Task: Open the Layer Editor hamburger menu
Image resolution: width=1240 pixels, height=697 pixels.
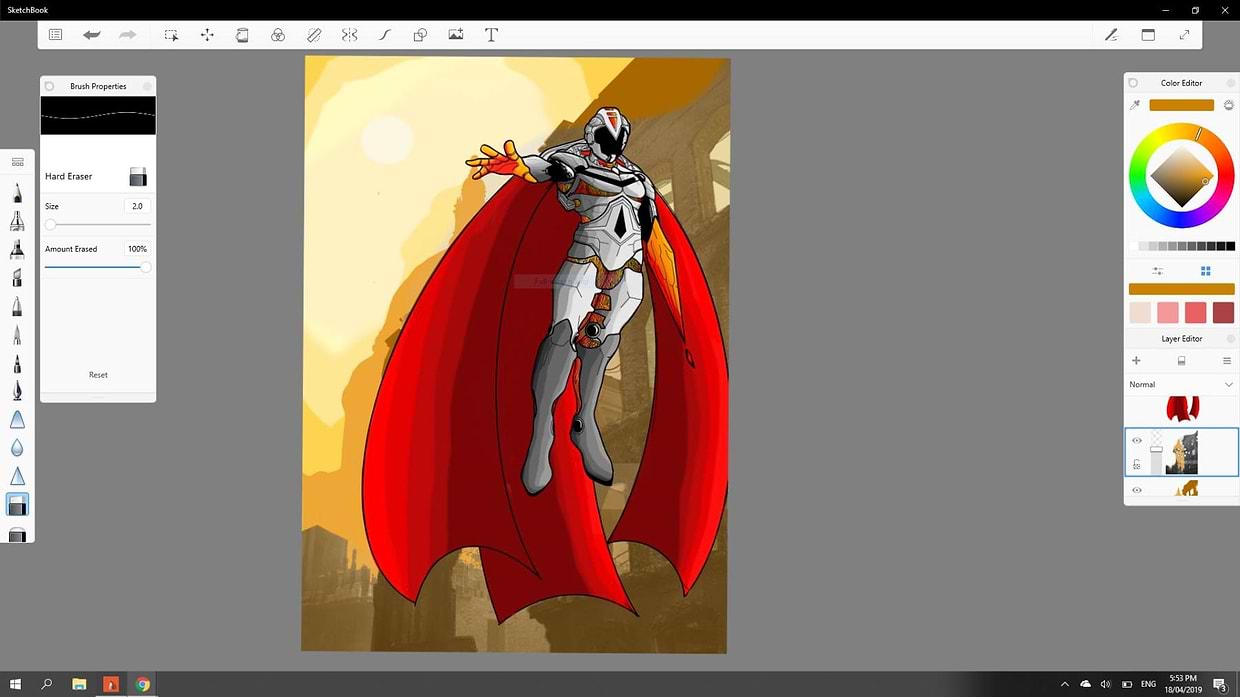Action: coord(1227,361)
